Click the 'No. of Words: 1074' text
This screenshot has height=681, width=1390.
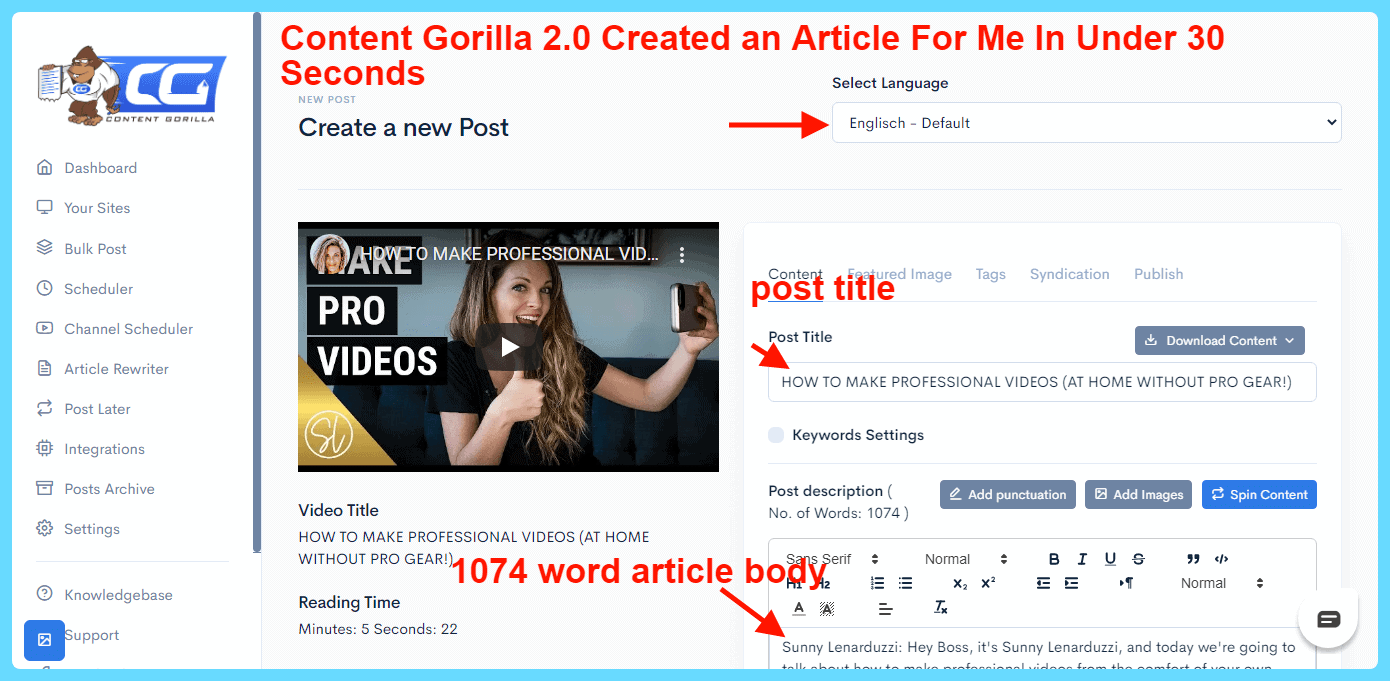[x=838, y=513]
